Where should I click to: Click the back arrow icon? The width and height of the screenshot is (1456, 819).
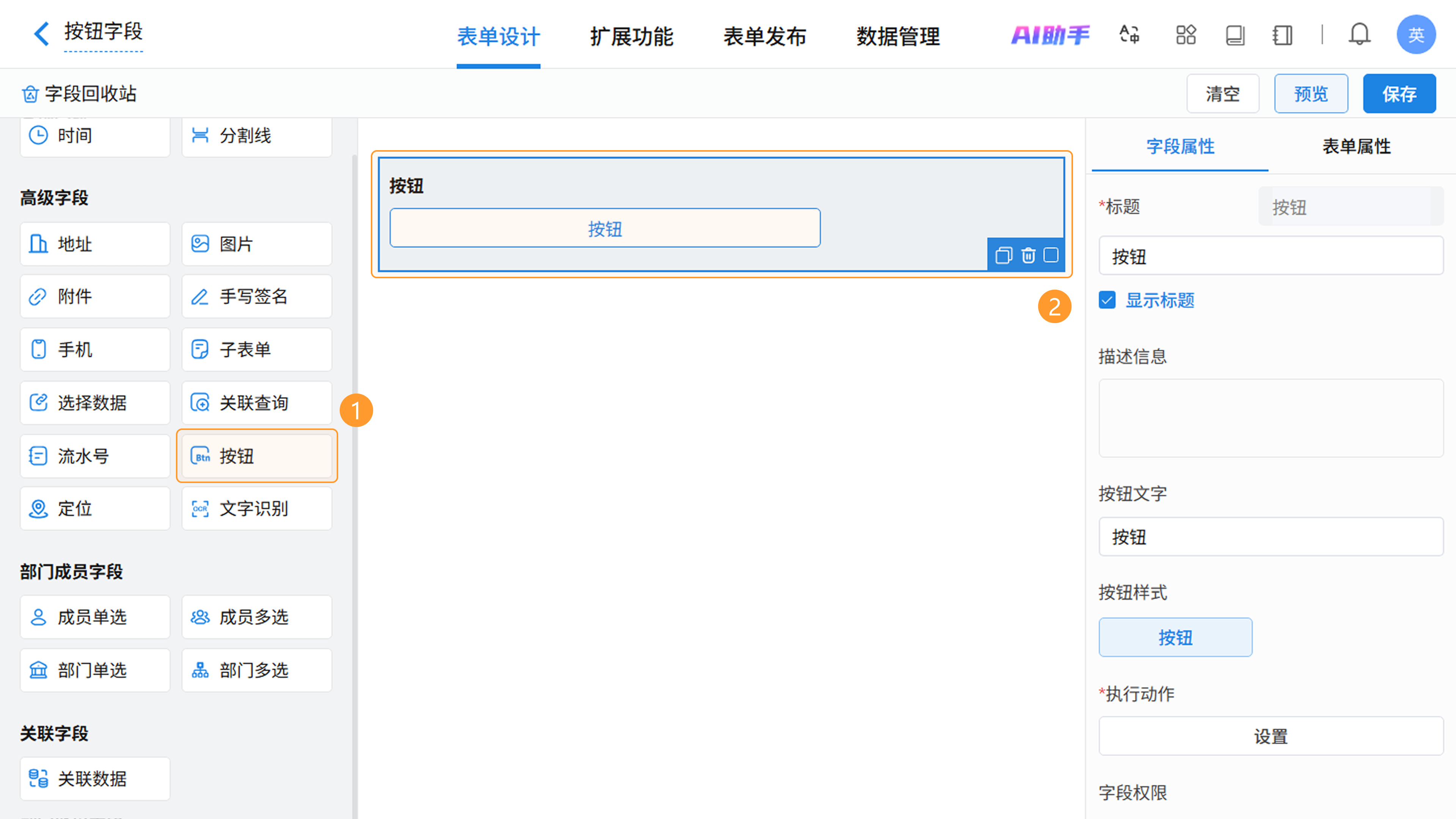click(41, 33)
